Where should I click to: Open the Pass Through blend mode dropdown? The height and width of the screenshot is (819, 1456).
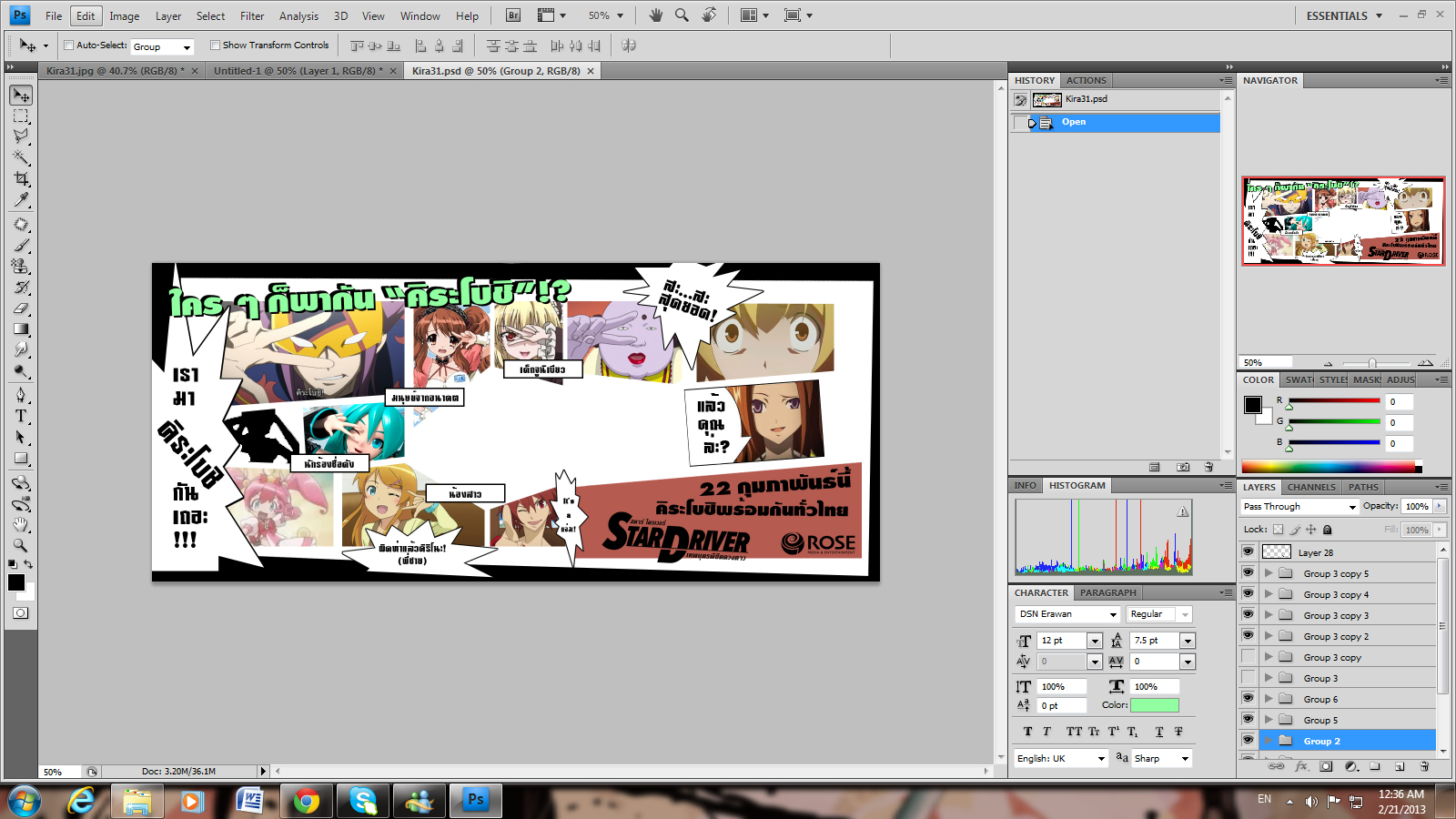[1299, 507]
